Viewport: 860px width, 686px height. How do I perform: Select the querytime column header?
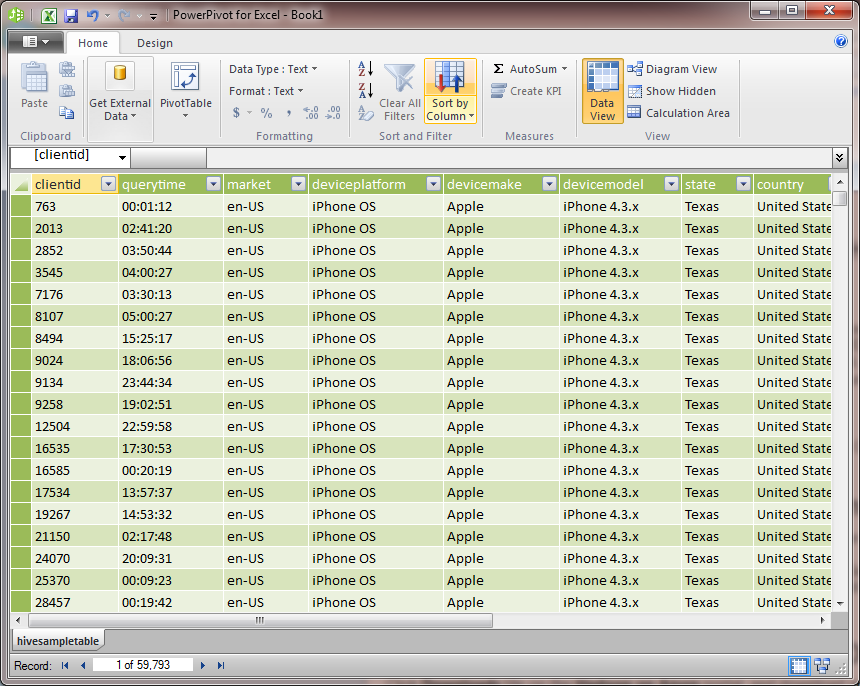[x=160, y=184]
